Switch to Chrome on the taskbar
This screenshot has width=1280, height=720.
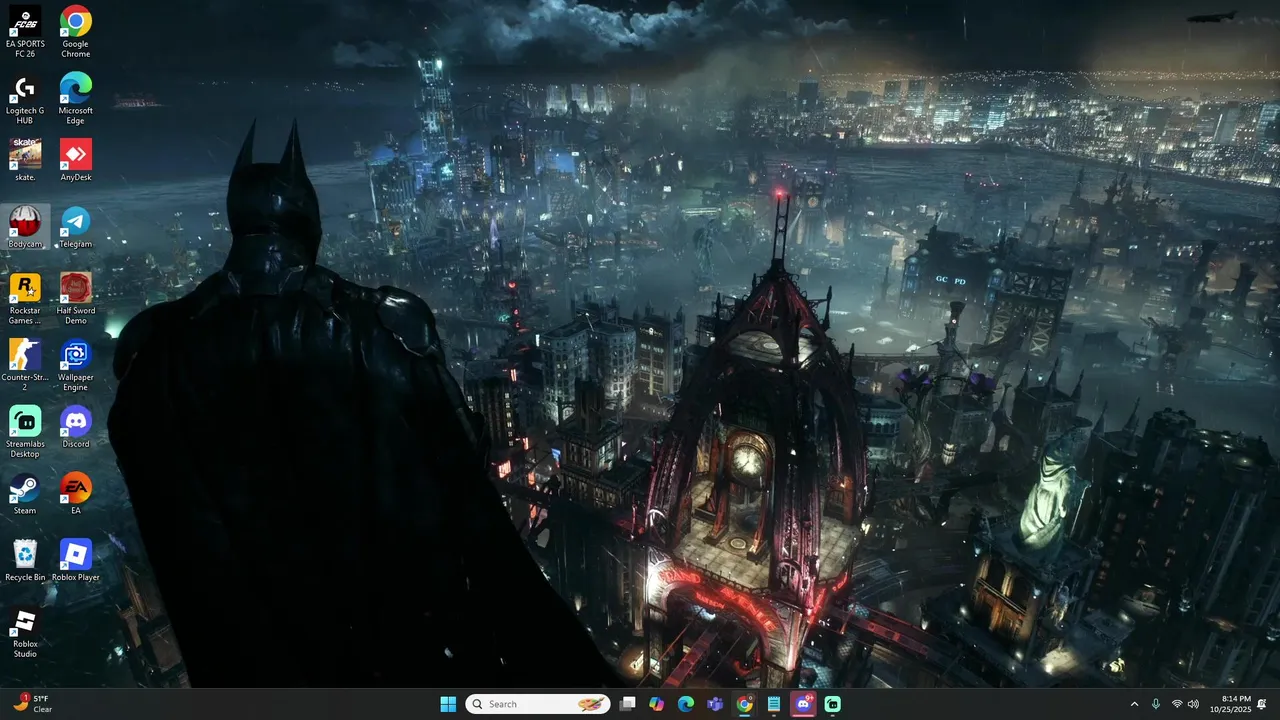pyautogui.click(x=745, y=704)
